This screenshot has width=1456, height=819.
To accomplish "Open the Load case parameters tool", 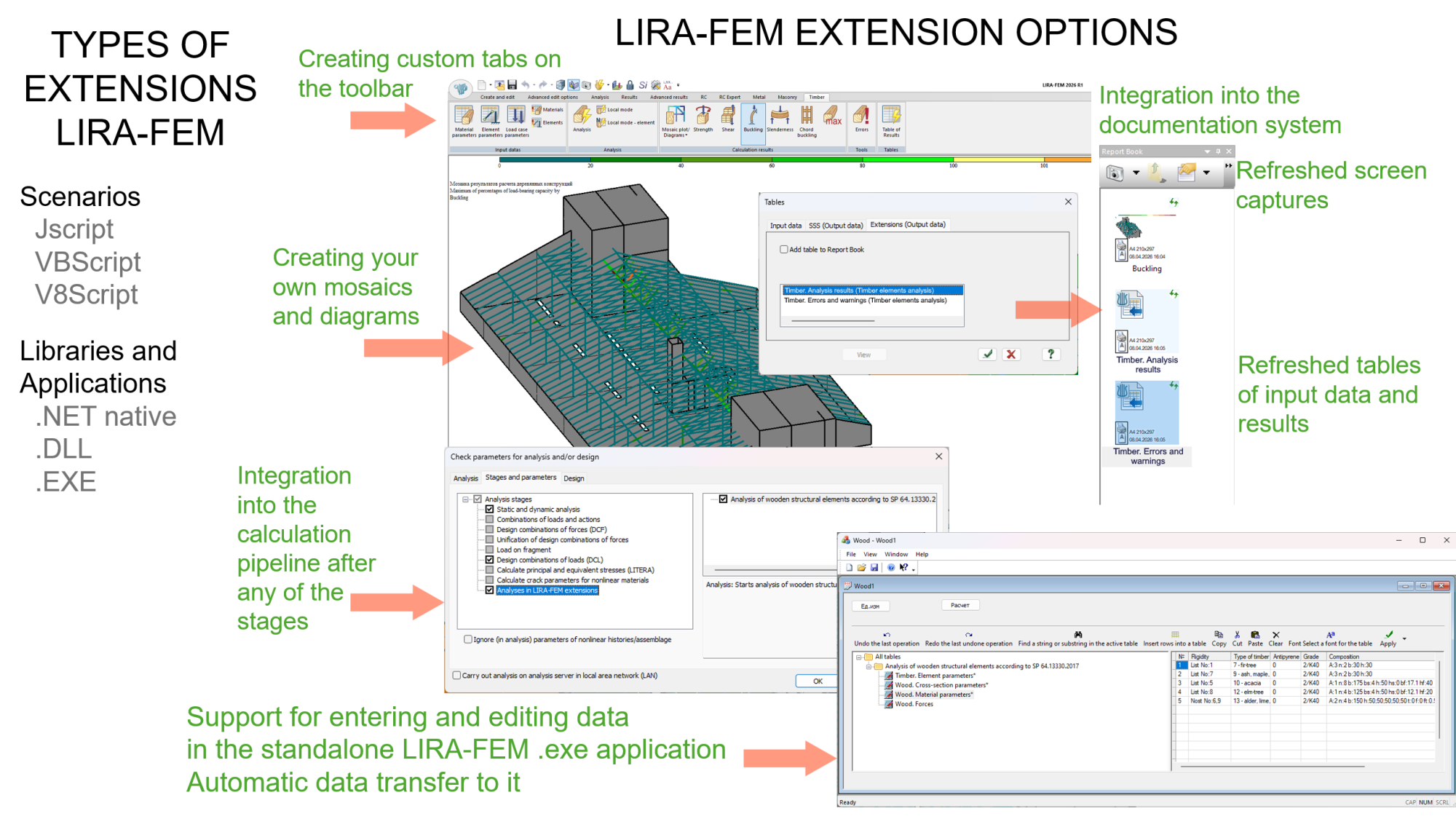I will pyautogui.click(x=516, y=121).
